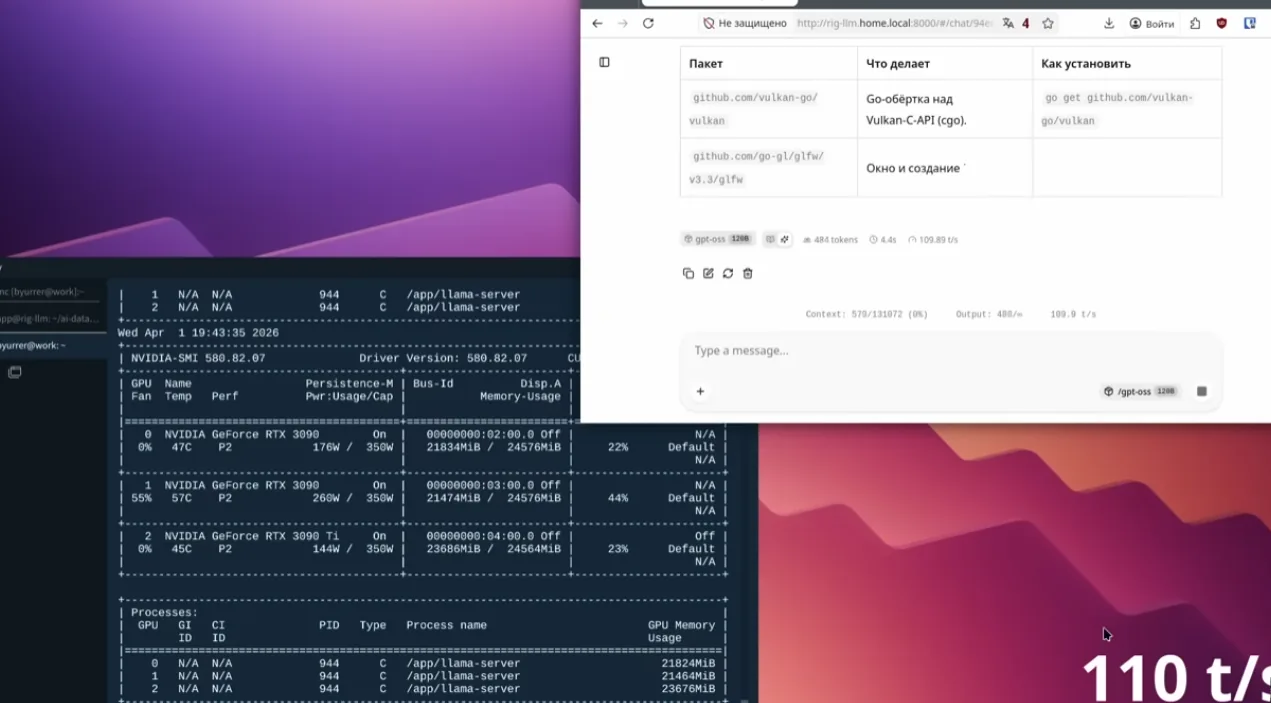The image size is (1271, 703).
Task: Go back in the browser
Action: [x=597, y=23]
